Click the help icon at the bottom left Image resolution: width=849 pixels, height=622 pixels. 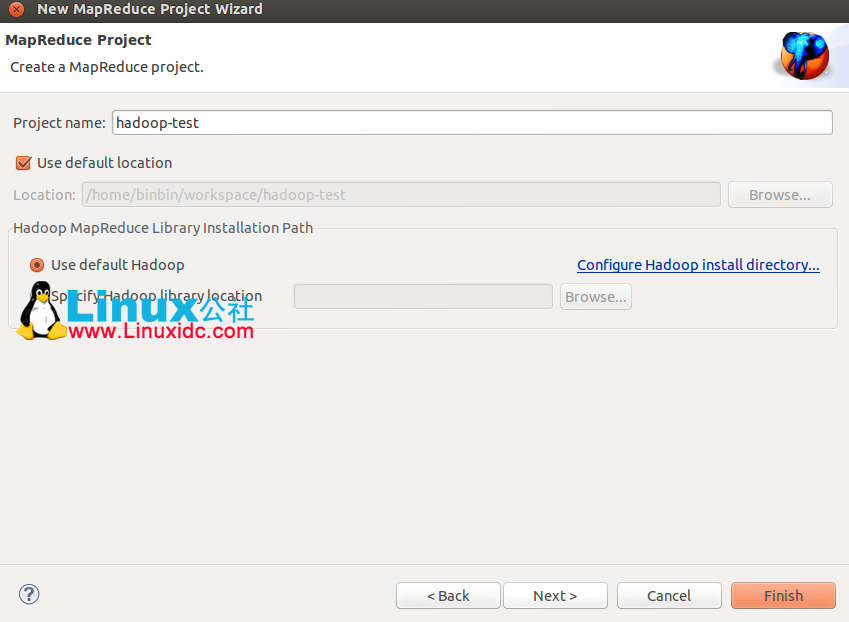(28, 594)
